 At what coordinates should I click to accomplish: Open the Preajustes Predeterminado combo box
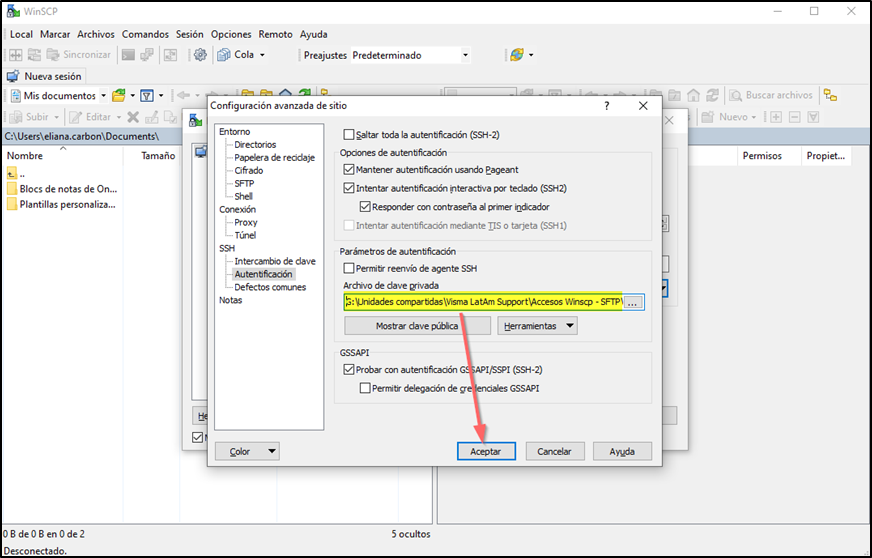[x=410, y=55]
